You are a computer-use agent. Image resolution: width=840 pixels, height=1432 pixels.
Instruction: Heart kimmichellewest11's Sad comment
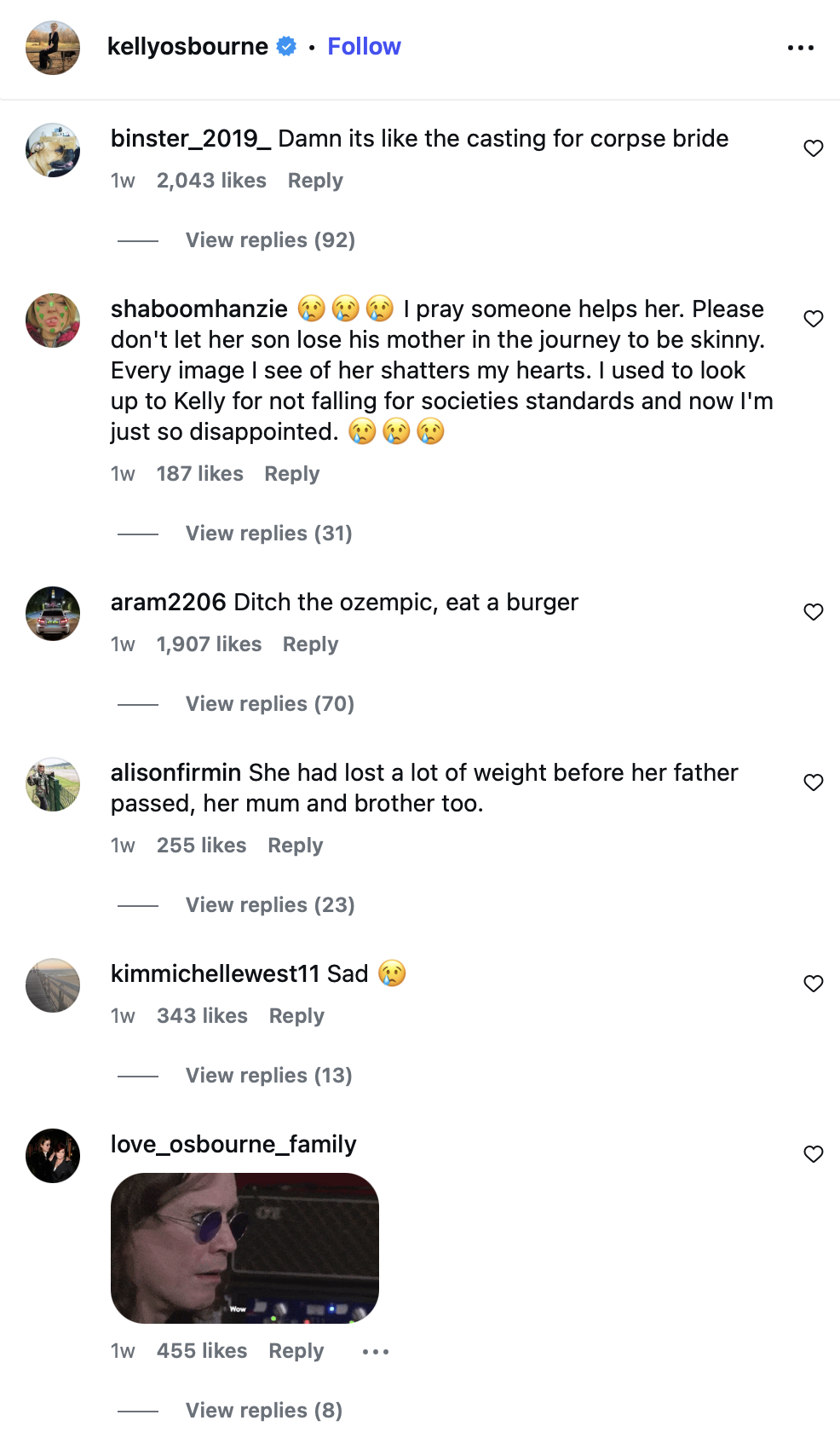tap(814, 984)
